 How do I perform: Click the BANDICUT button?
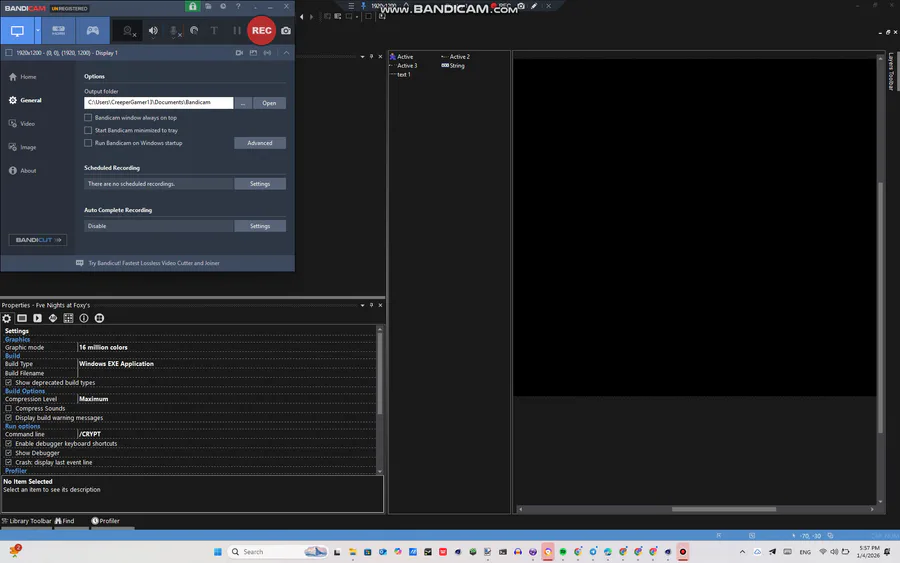pos(37,240)
